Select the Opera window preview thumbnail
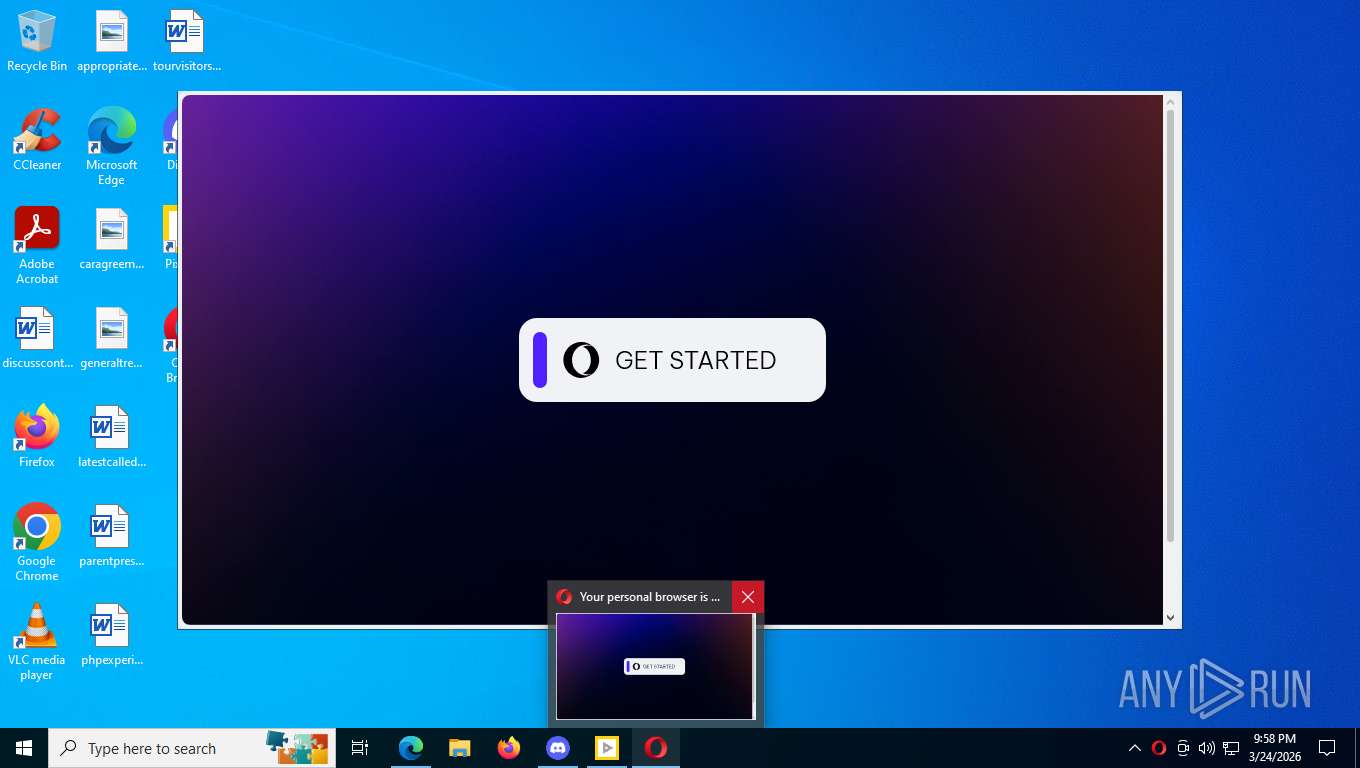Viewport: 1360px width, 768px height. (655, 666)
